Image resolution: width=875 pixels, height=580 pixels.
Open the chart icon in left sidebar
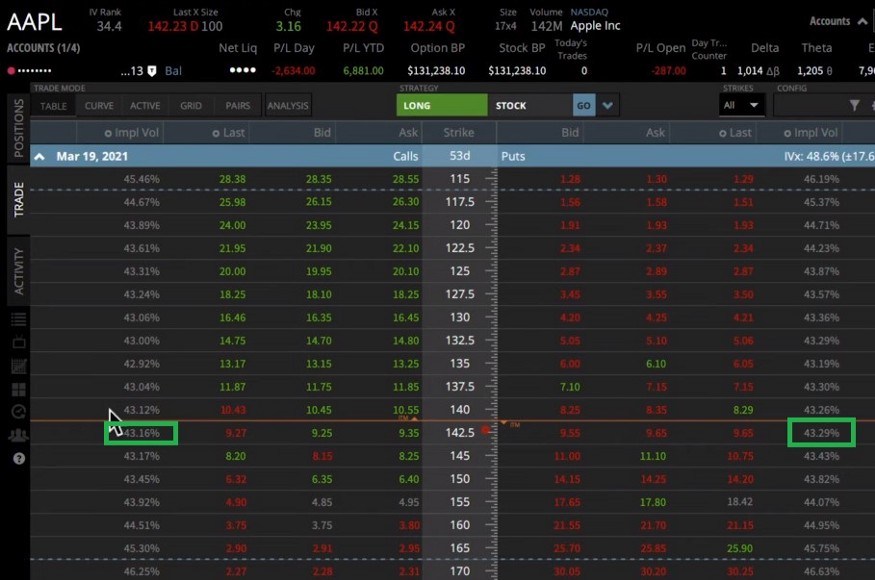[x=18, y=366]
